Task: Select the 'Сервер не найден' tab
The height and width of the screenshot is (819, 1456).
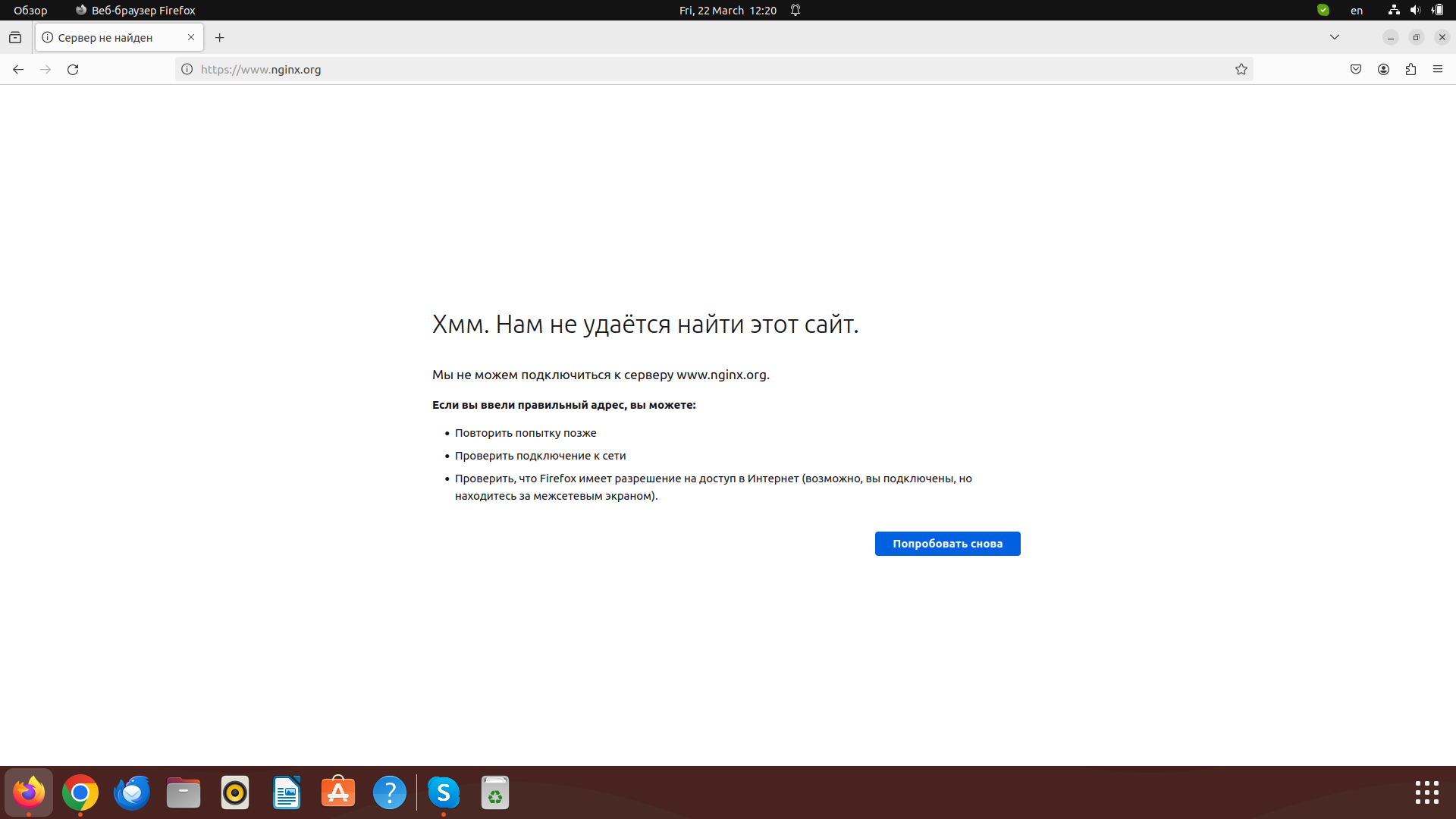Action: click(119, 37)
